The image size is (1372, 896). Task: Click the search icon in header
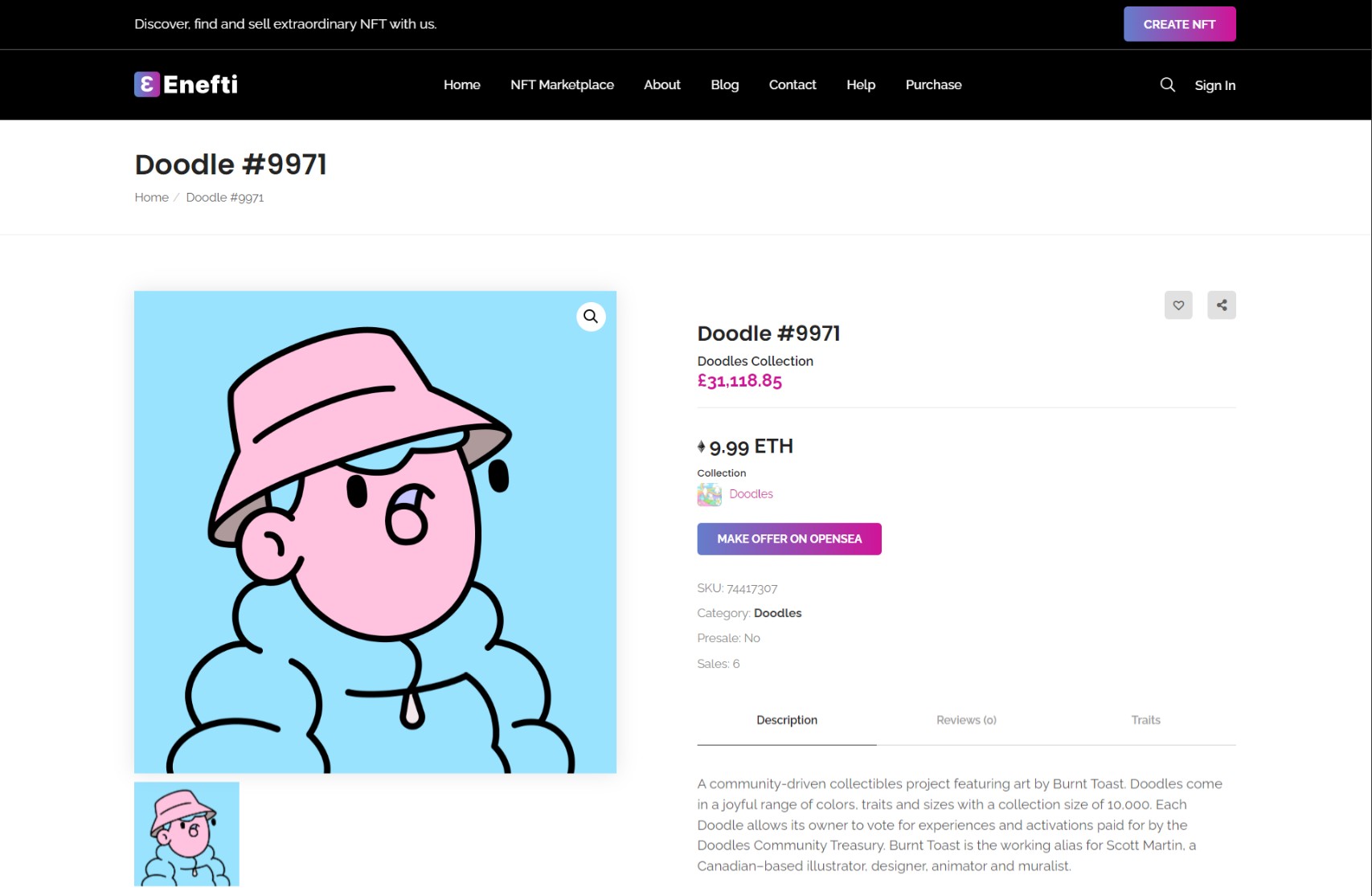(x=1167, y=84)
